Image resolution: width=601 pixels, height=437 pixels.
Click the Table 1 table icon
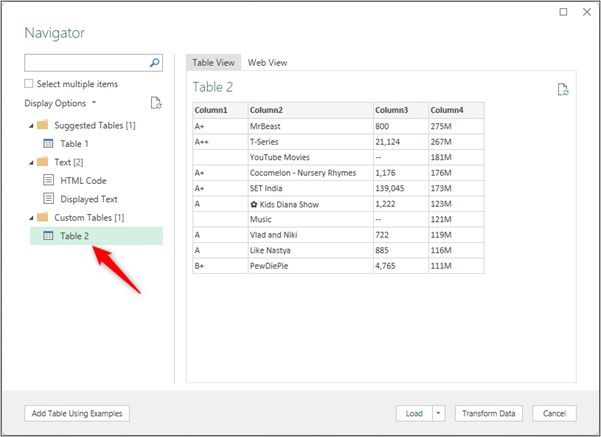(48, 144)
